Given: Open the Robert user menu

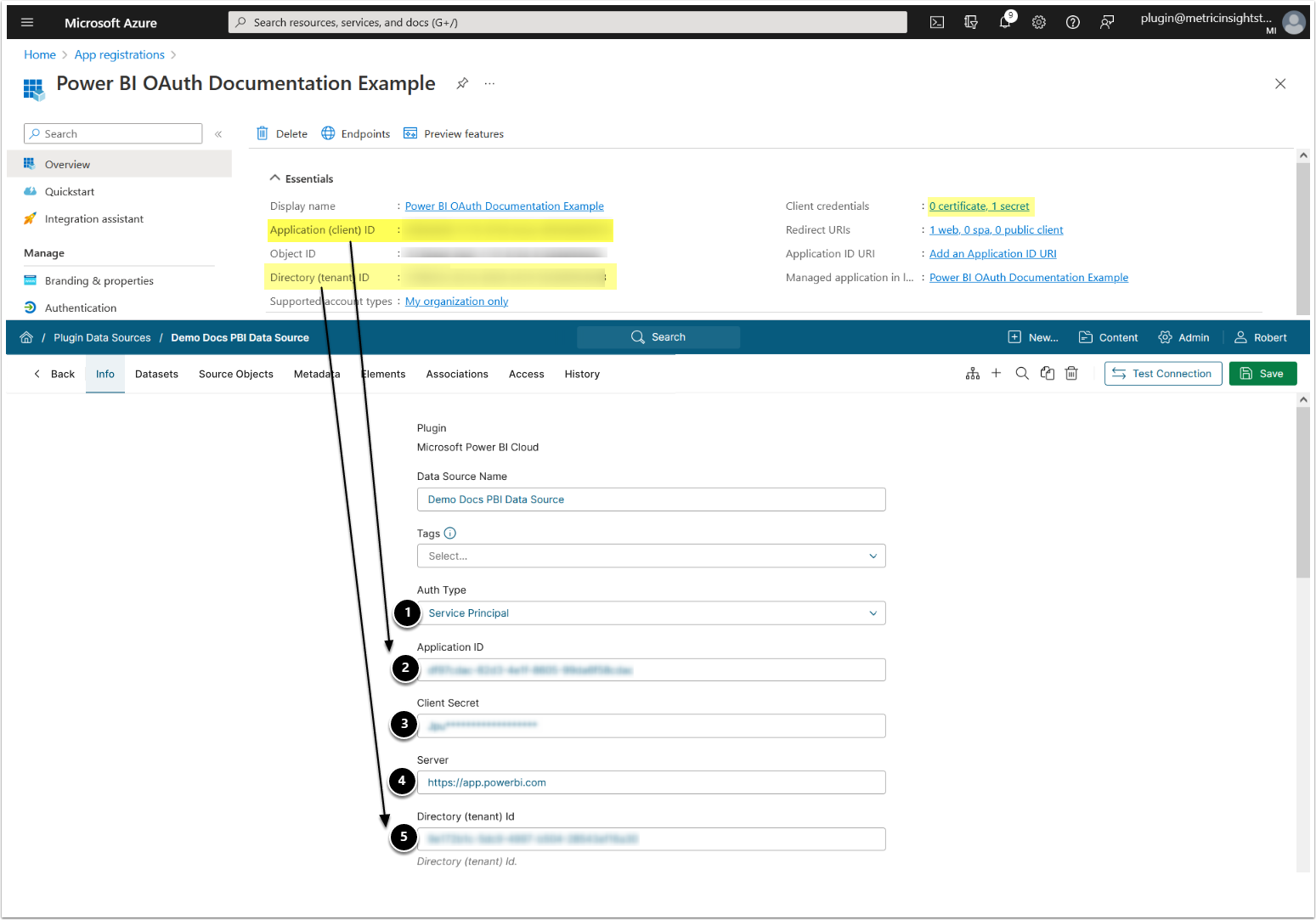Looking at the screenshot, I should [x=1261, y=337].
